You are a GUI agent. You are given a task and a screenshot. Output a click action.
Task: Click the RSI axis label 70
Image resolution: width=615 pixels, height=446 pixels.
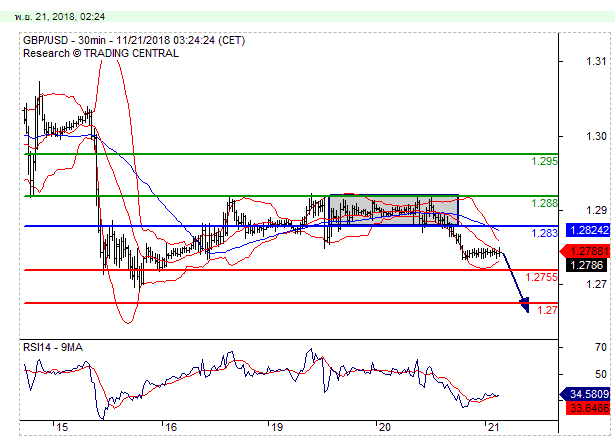tap(600, 347)
